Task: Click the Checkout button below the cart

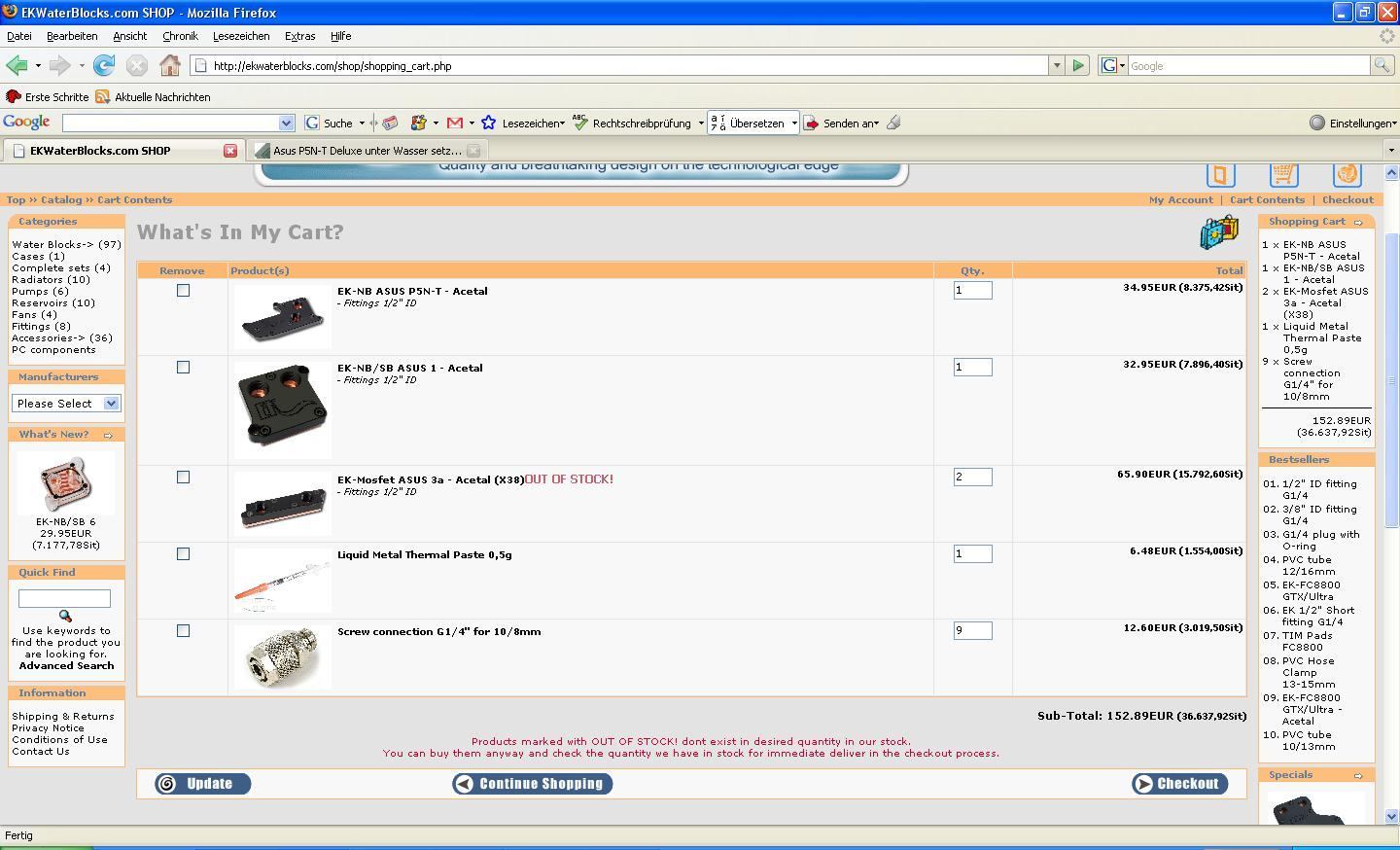Action: click(1180, 784)
